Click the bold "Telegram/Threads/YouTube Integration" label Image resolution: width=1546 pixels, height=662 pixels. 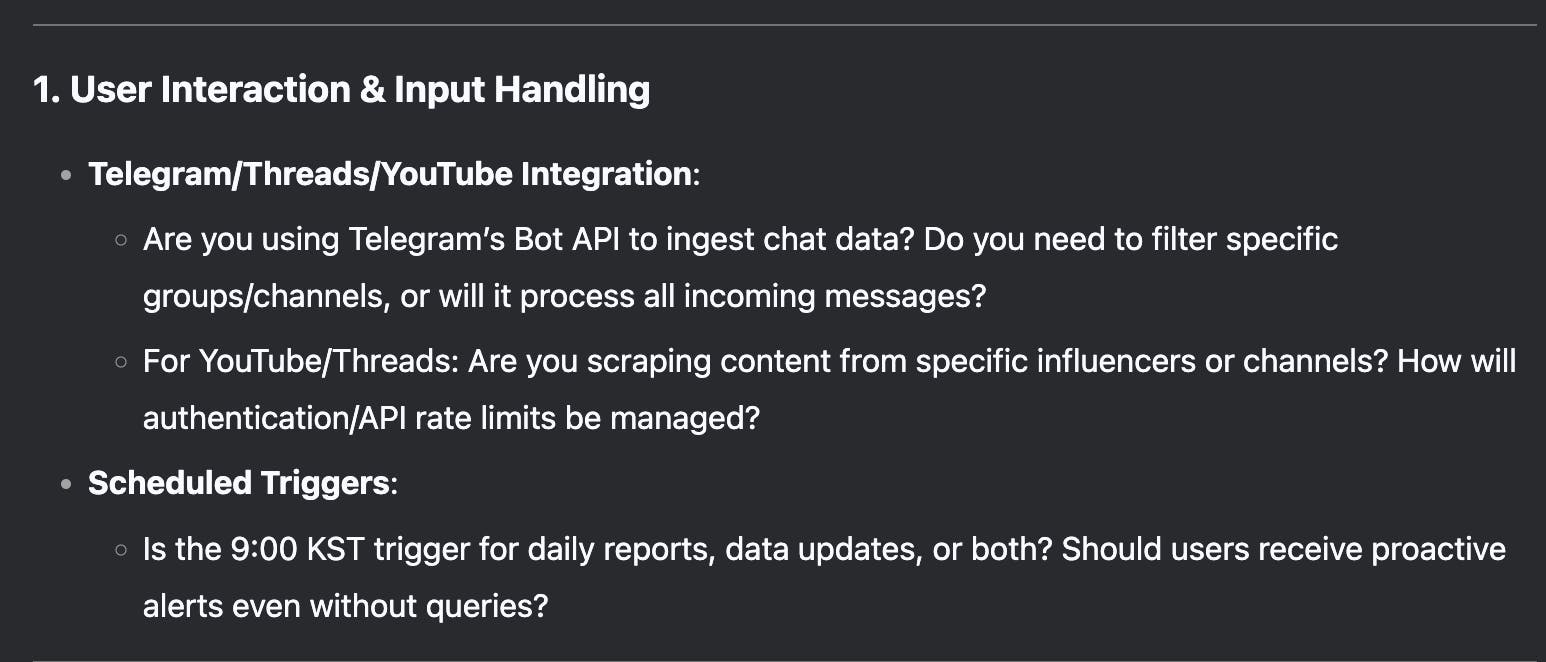click(389, 174)
